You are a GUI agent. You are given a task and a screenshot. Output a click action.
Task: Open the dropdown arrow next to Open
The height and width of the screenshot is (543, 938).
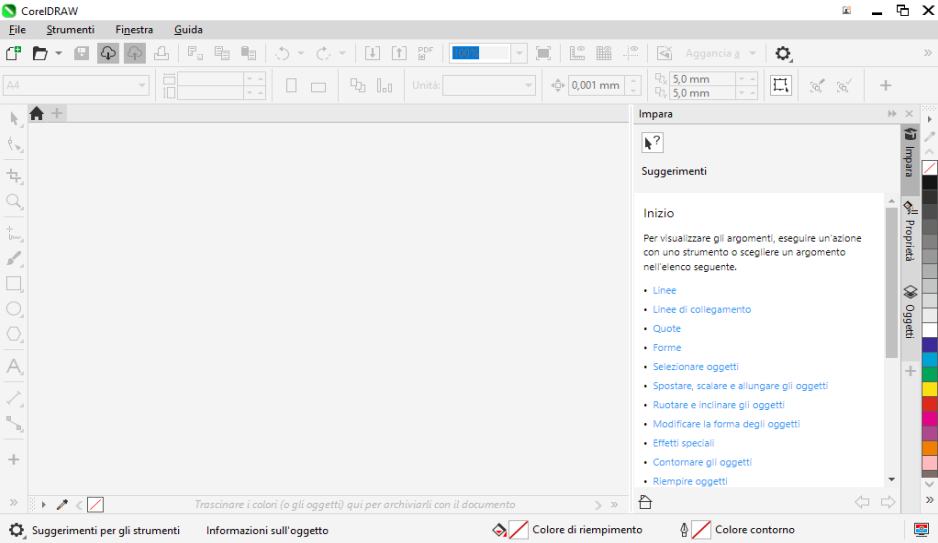pyautogui.click(x=59, y=53)
